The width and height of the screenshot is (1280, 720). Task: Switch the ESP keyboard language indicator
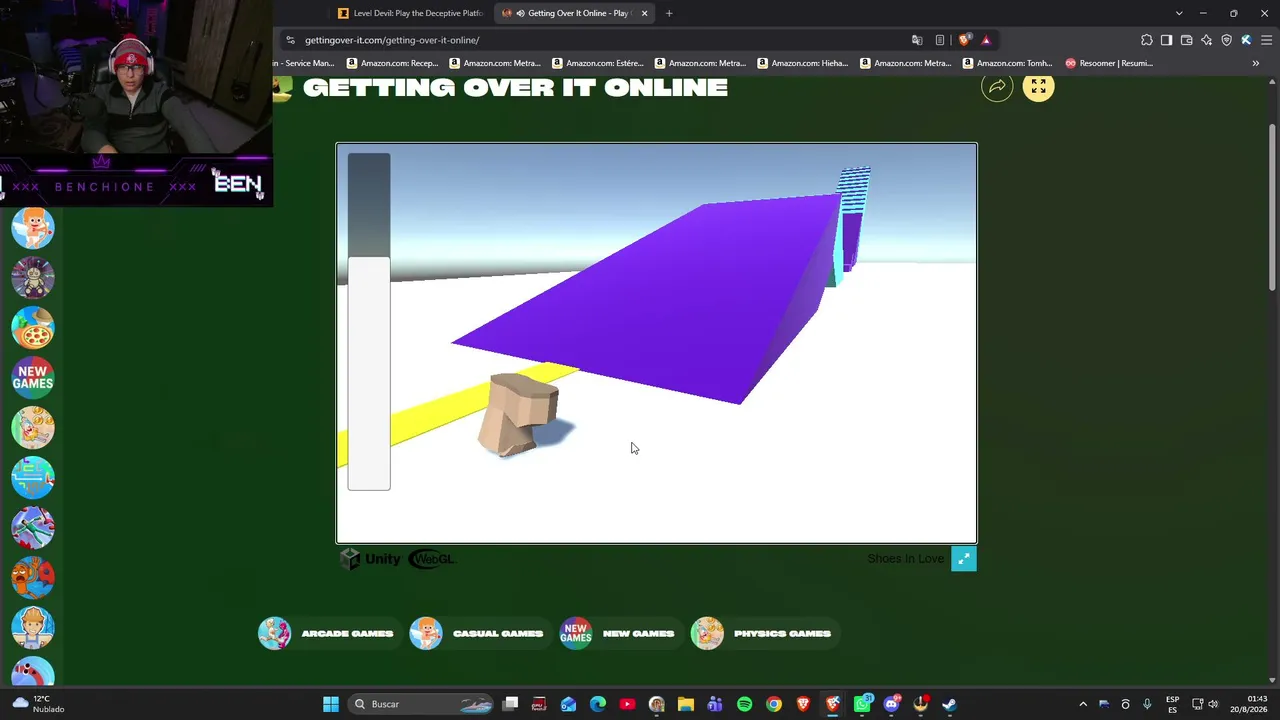click(x=1172, y=704)
